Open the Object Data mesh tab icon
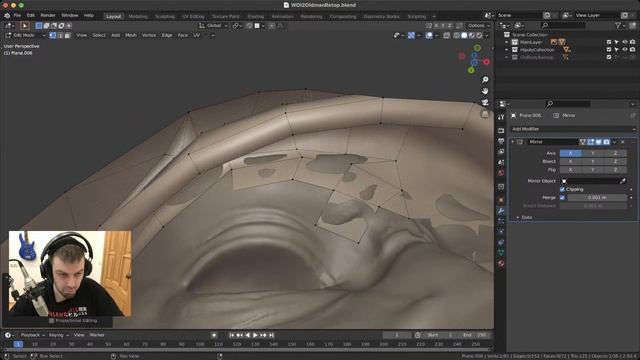The image size is (640, 360). (x=501, y=253)
